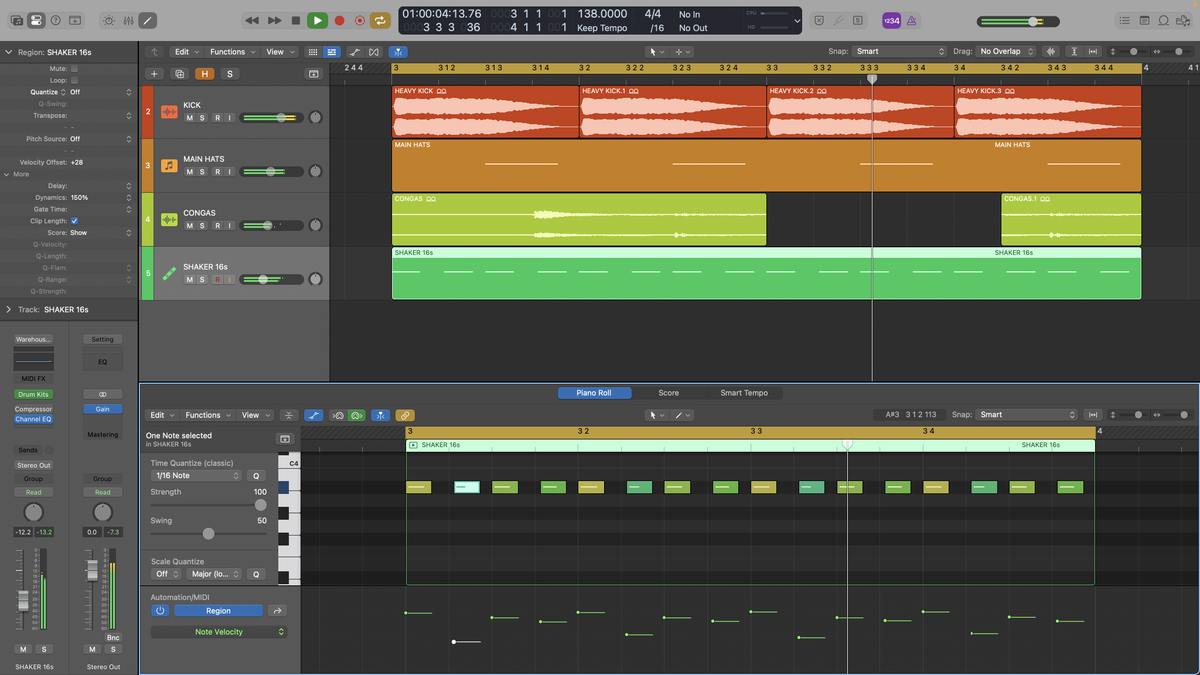Toggle global track Solo S button
1200x675 pixels.
(229, 74)
